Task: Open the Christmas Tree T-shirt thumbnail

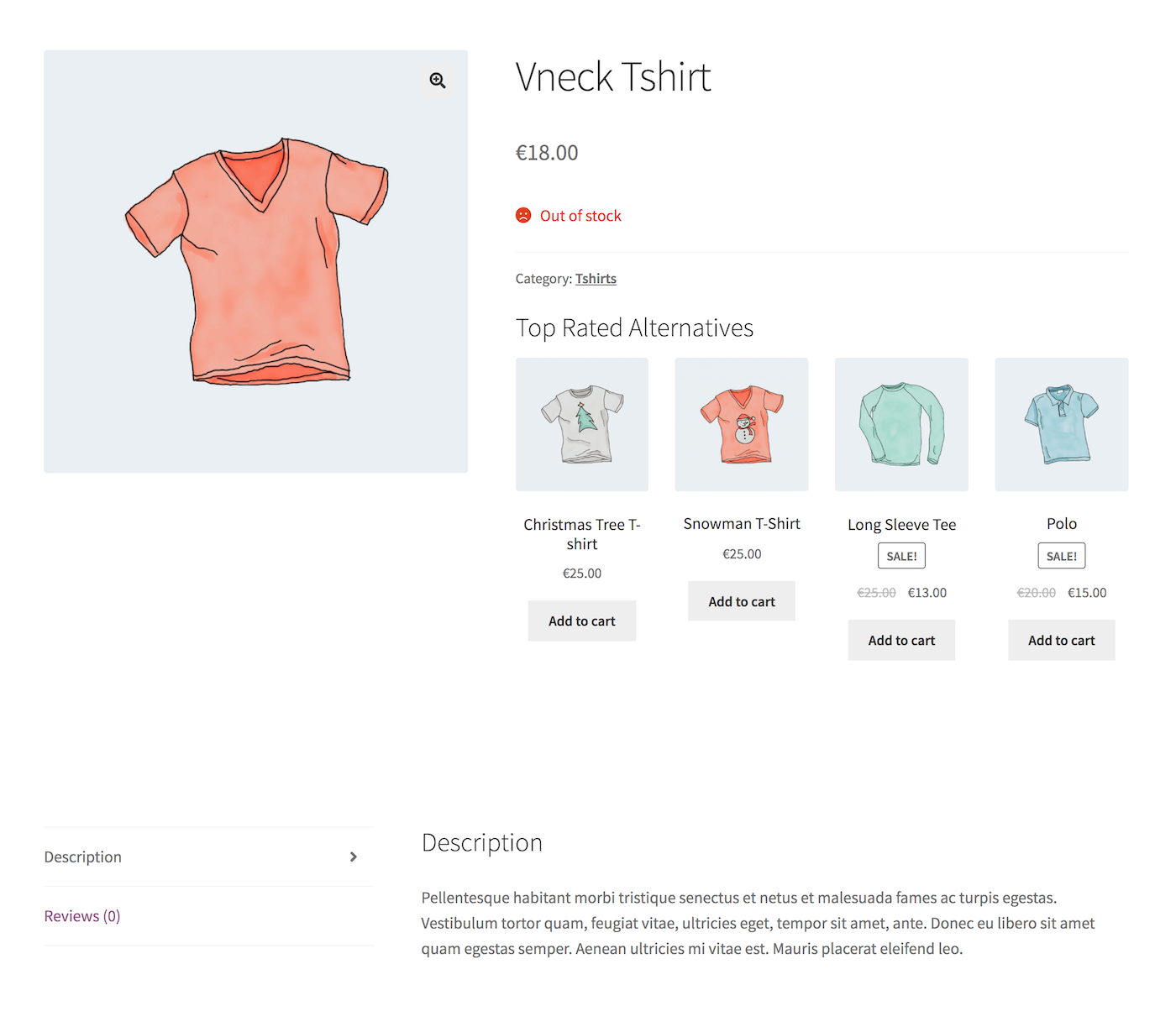Action: point(581,424)
